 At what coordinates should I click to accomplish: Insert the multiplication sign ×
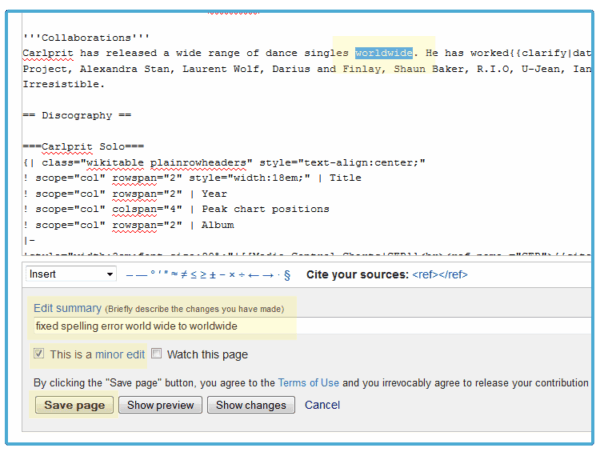232,275
